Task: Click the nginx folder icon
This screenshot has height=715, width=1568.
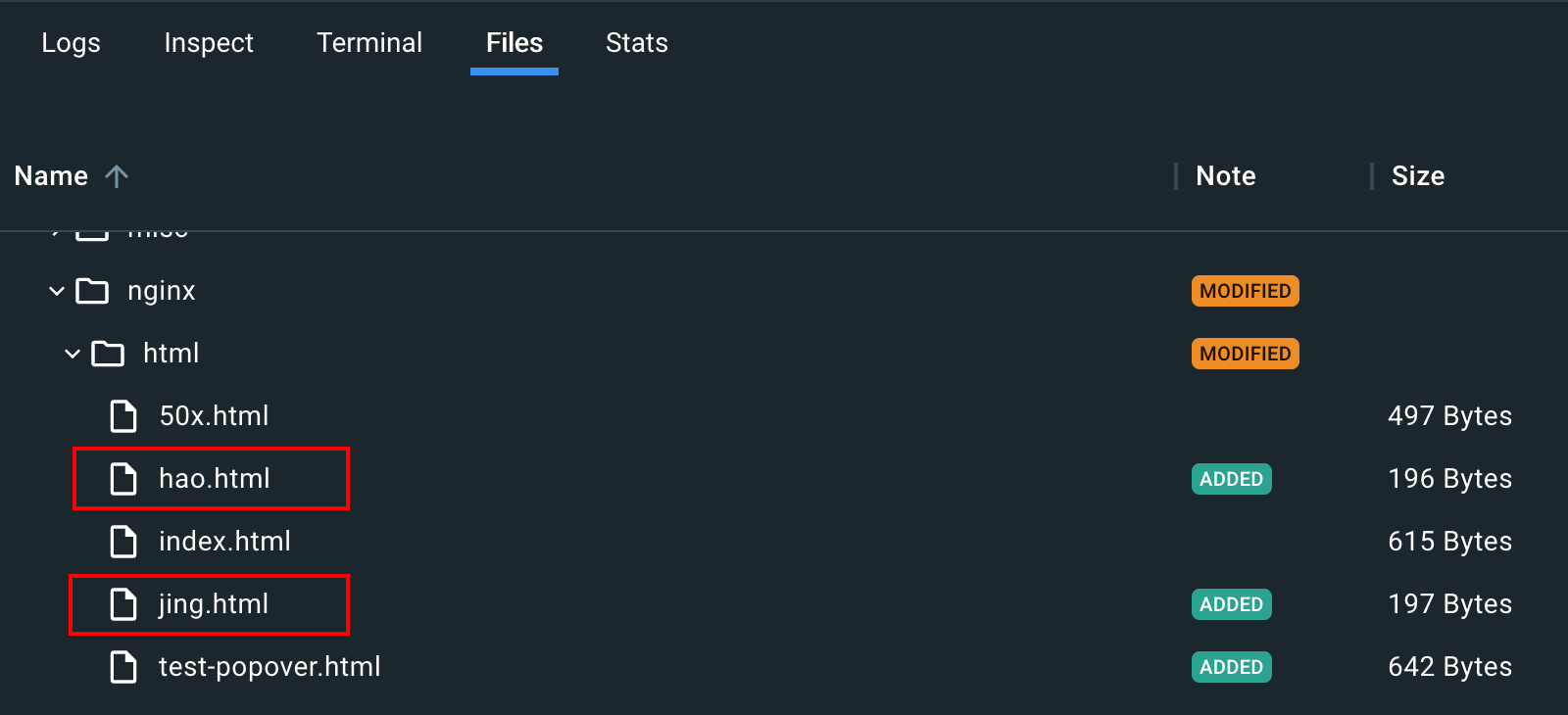Action: click(92, 291)
